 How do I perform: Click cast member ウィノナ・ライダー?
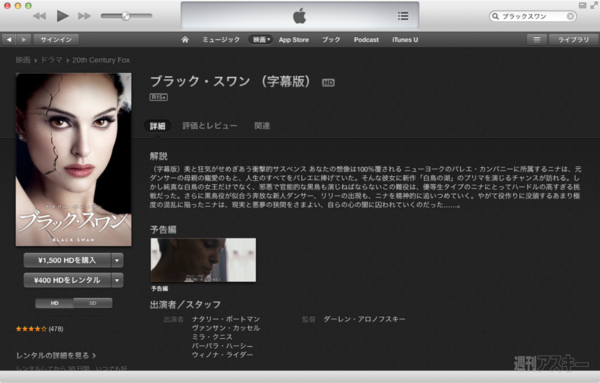[222, 355]
